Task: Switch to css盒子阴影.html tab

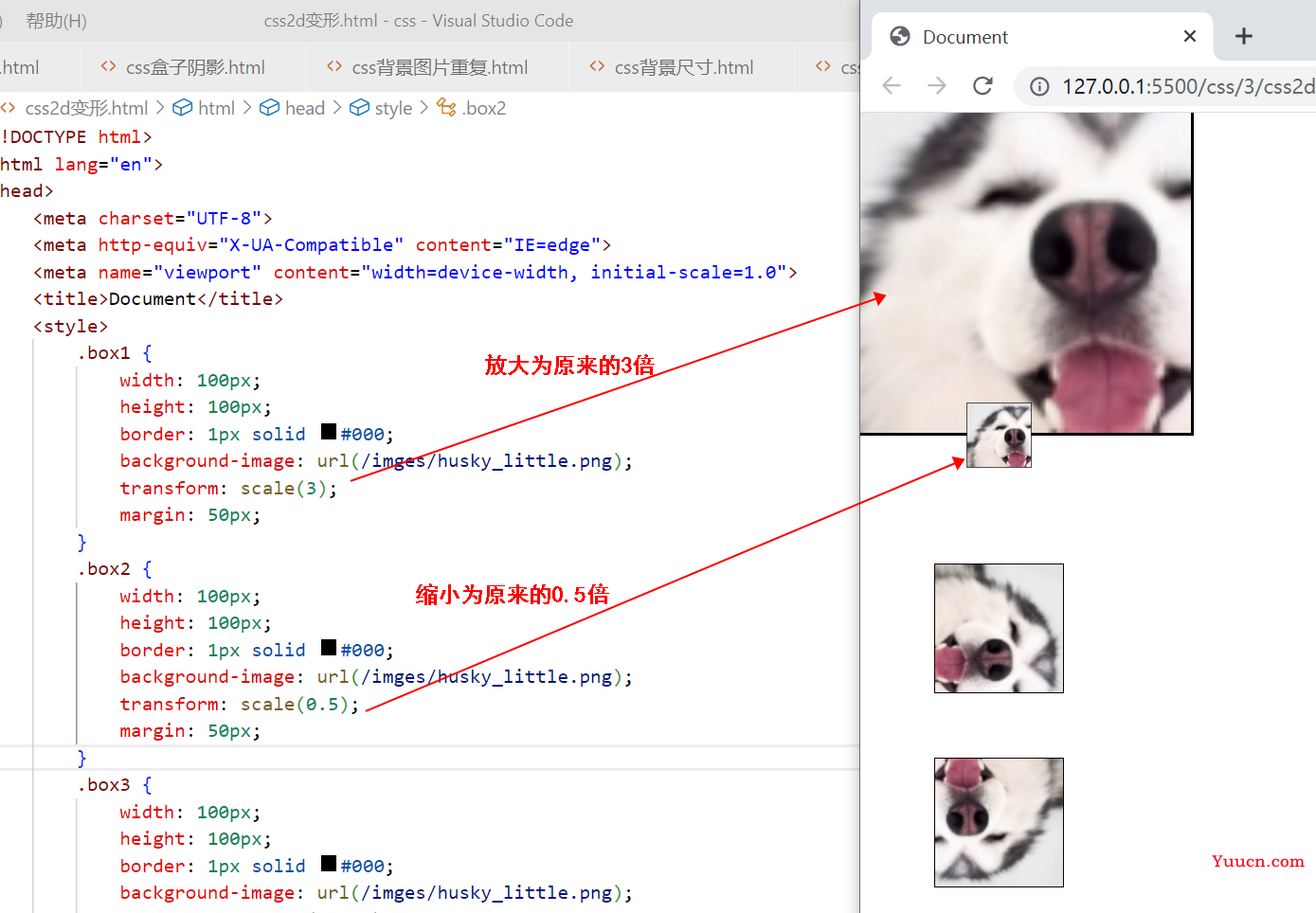Action: coord(193,67)
